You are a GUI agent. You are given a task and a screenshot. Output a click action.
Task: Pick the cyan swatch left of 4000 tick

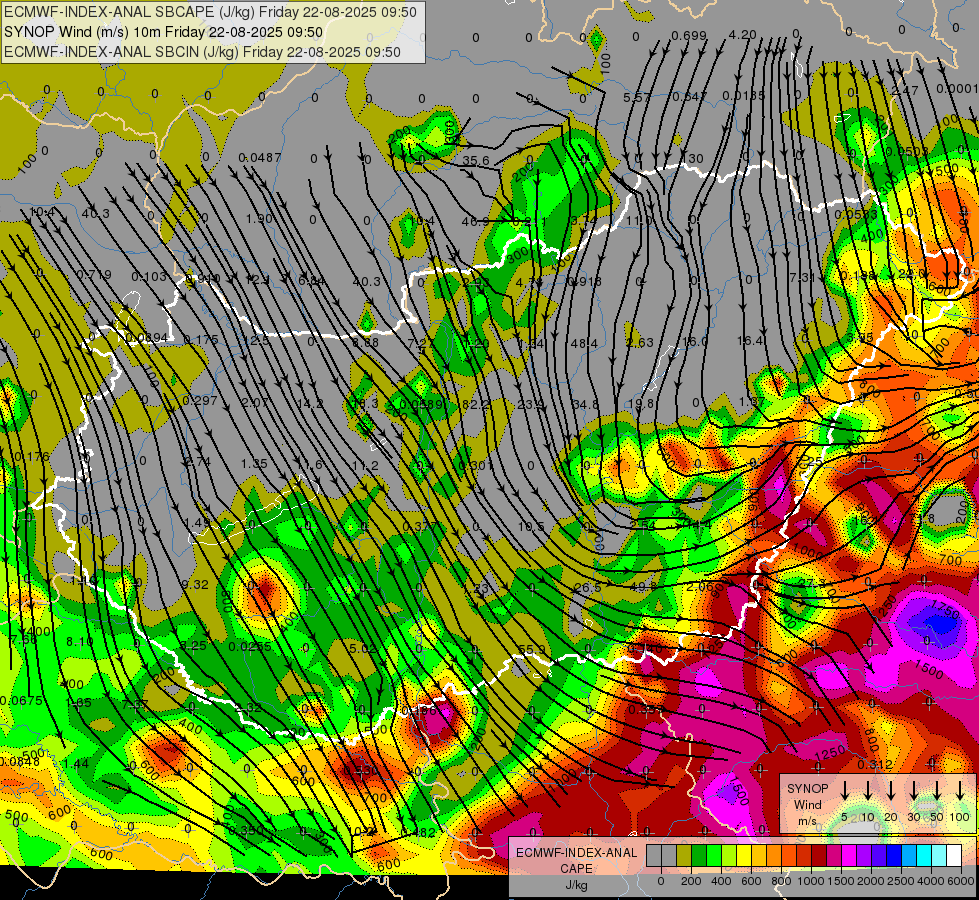pyautogui.click(x=923, y=856)
